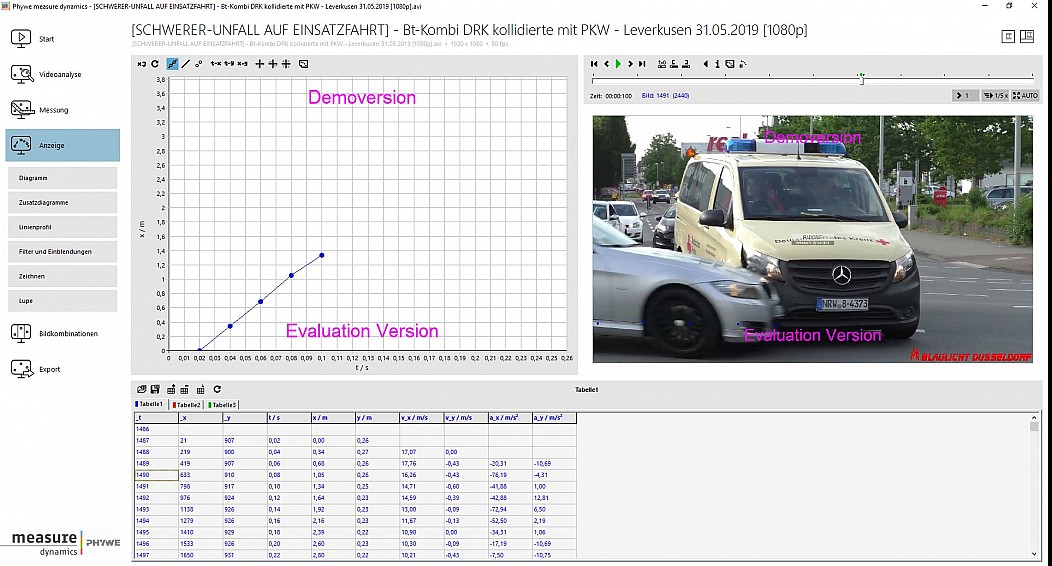Click the Diagramm button
This screenshot has height=566, width=1052.
(x=62, y=178)
